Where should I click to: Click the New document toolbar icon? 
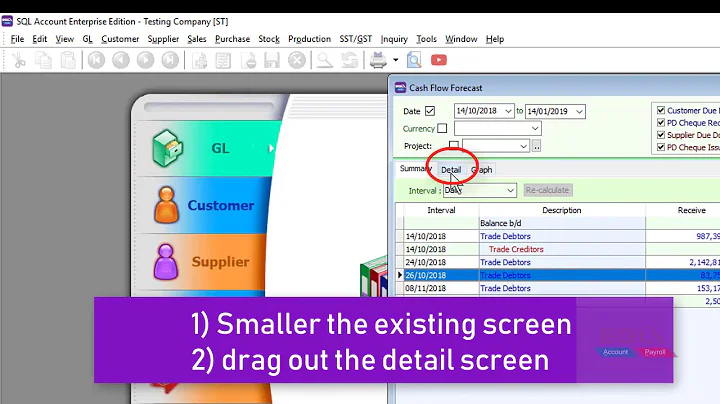pyautogui.click(x=200, y=60)
